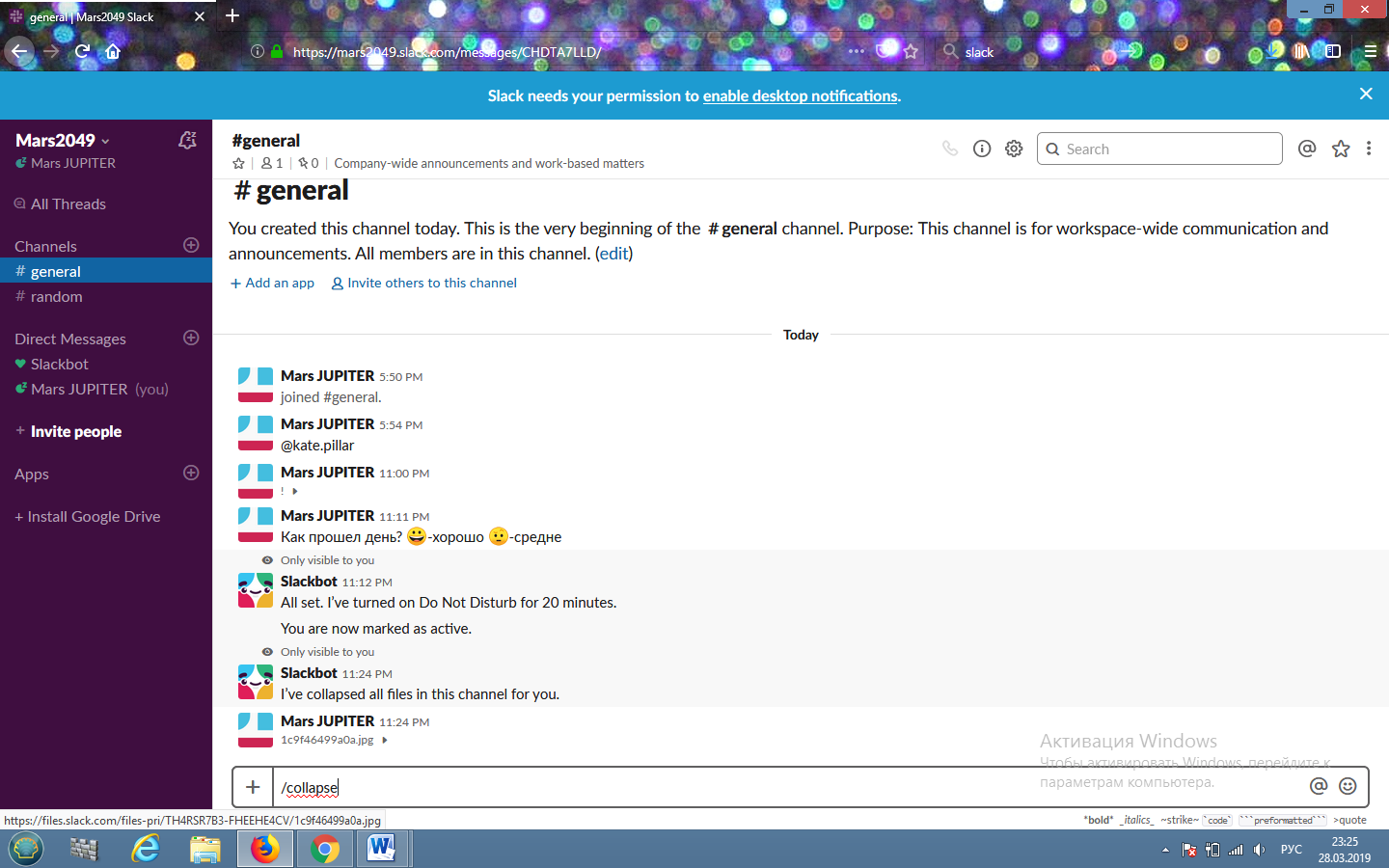Open File Explorer from taskbar
This screenshot has width=1389, height=868.
(204, 849)
